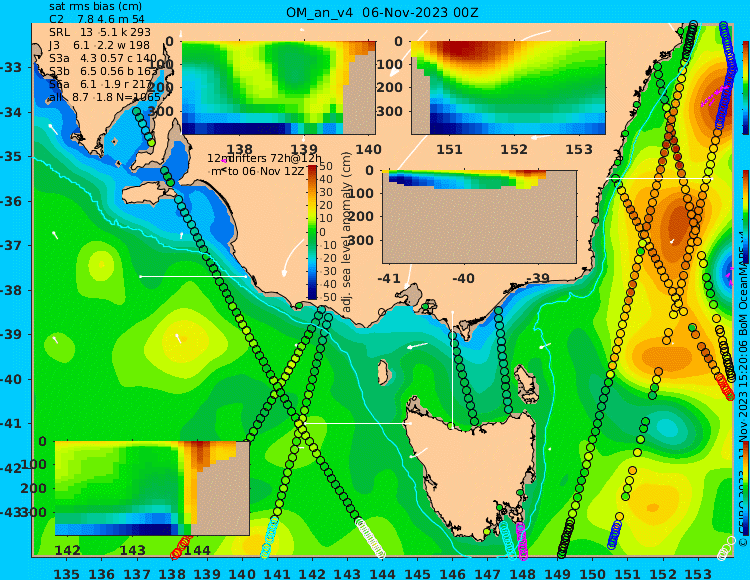Screen dimensions: 750x580
Task: Click the blue altimeter track circles near 150.6E
Action: pyautogui.click(x=614, y=535)
